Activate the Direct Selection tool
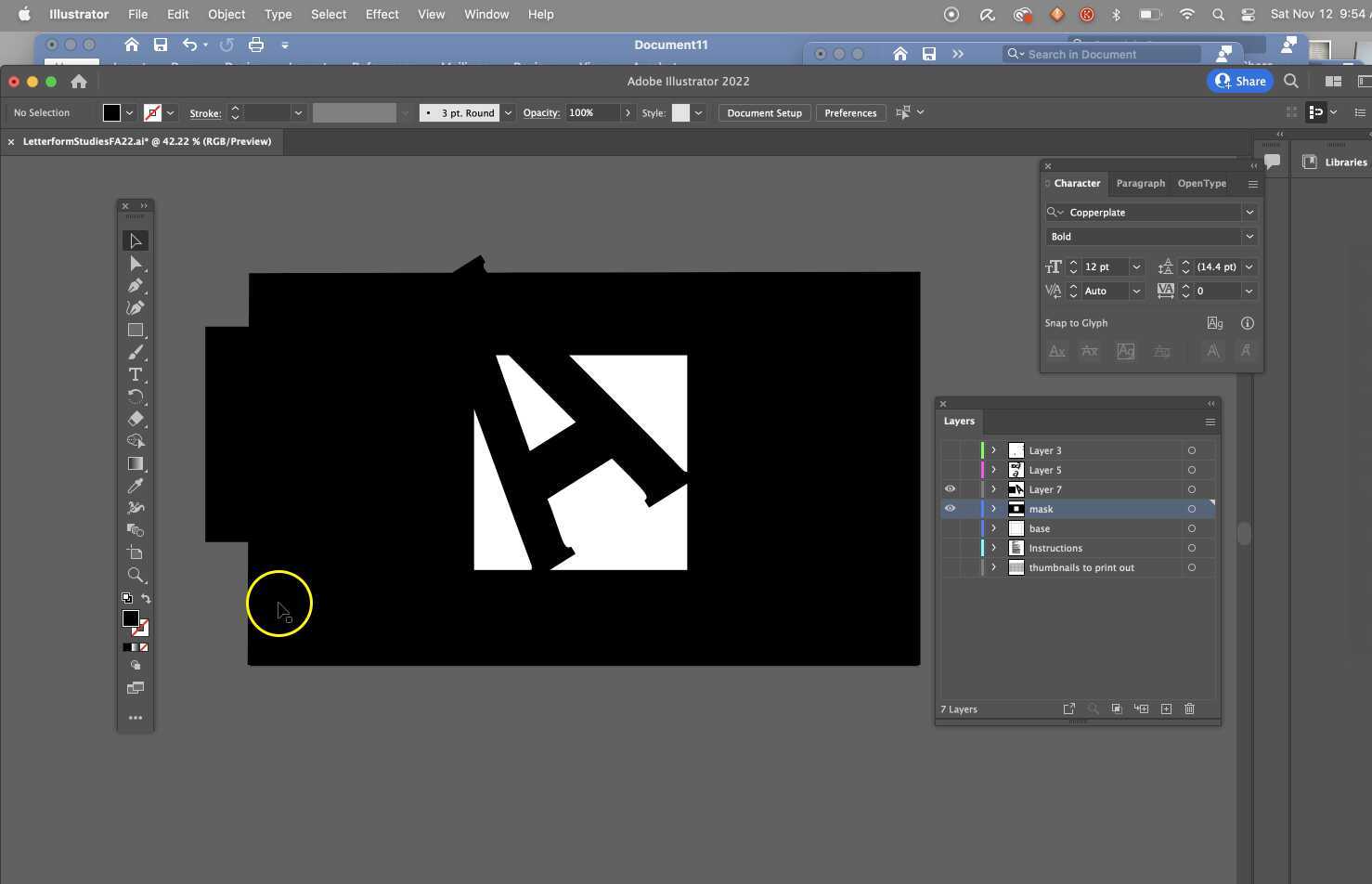1372x884 pixels. [136, 264]
